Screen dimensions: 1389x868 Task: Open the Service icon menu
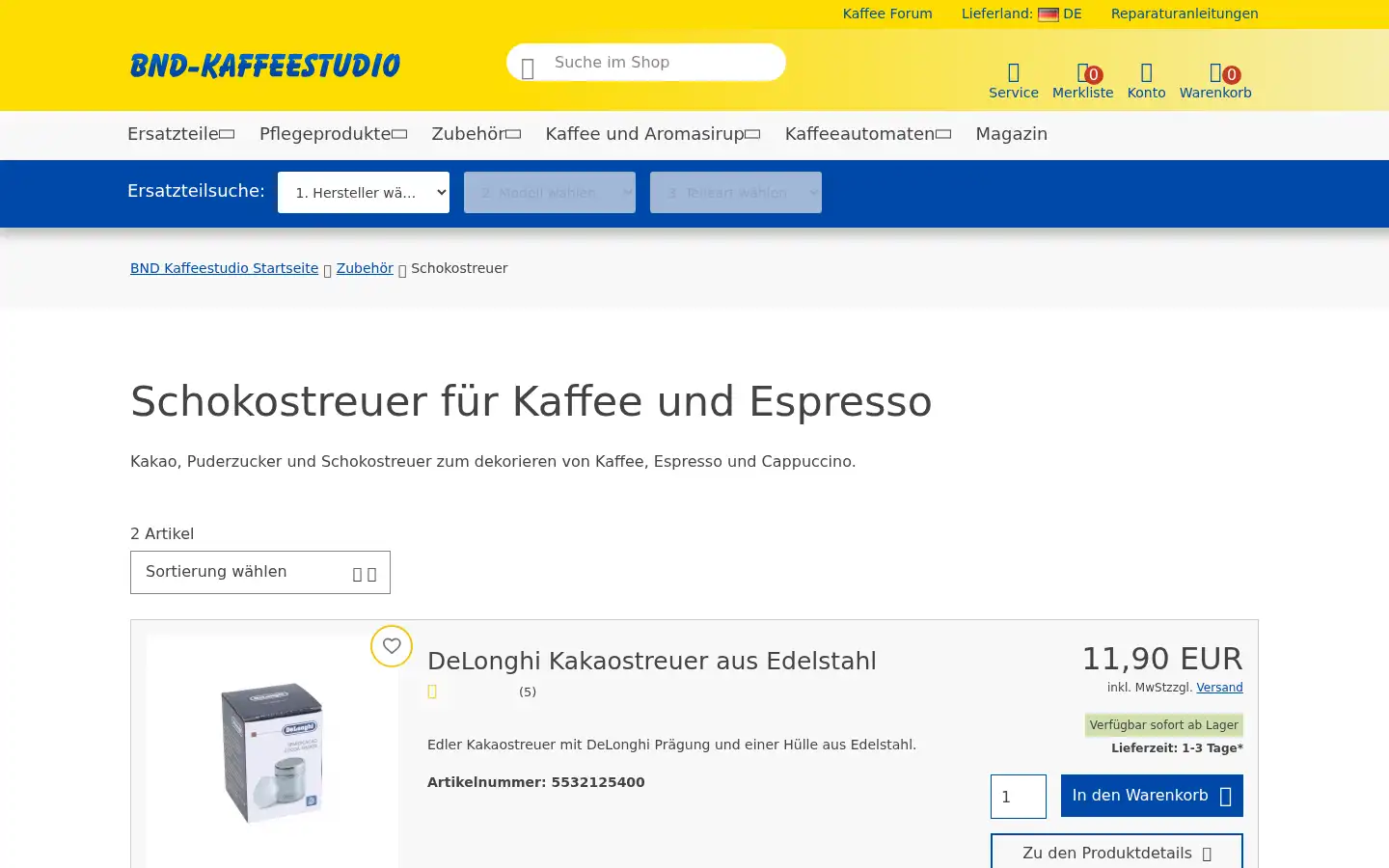1013,81
